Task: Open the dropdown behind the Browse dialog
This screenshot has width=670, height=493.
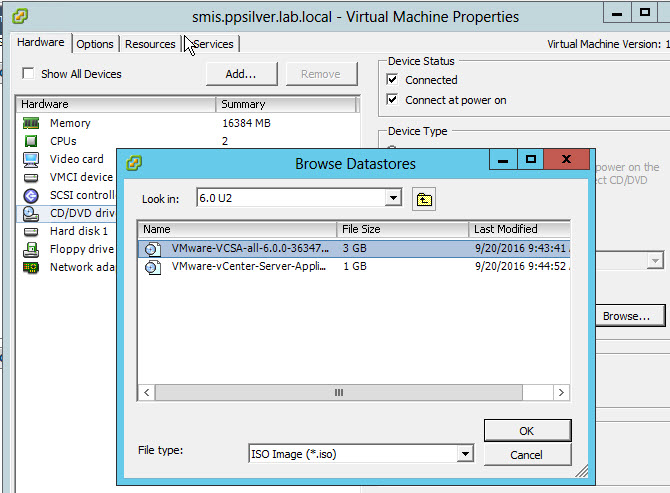Action: click(655, 260)
